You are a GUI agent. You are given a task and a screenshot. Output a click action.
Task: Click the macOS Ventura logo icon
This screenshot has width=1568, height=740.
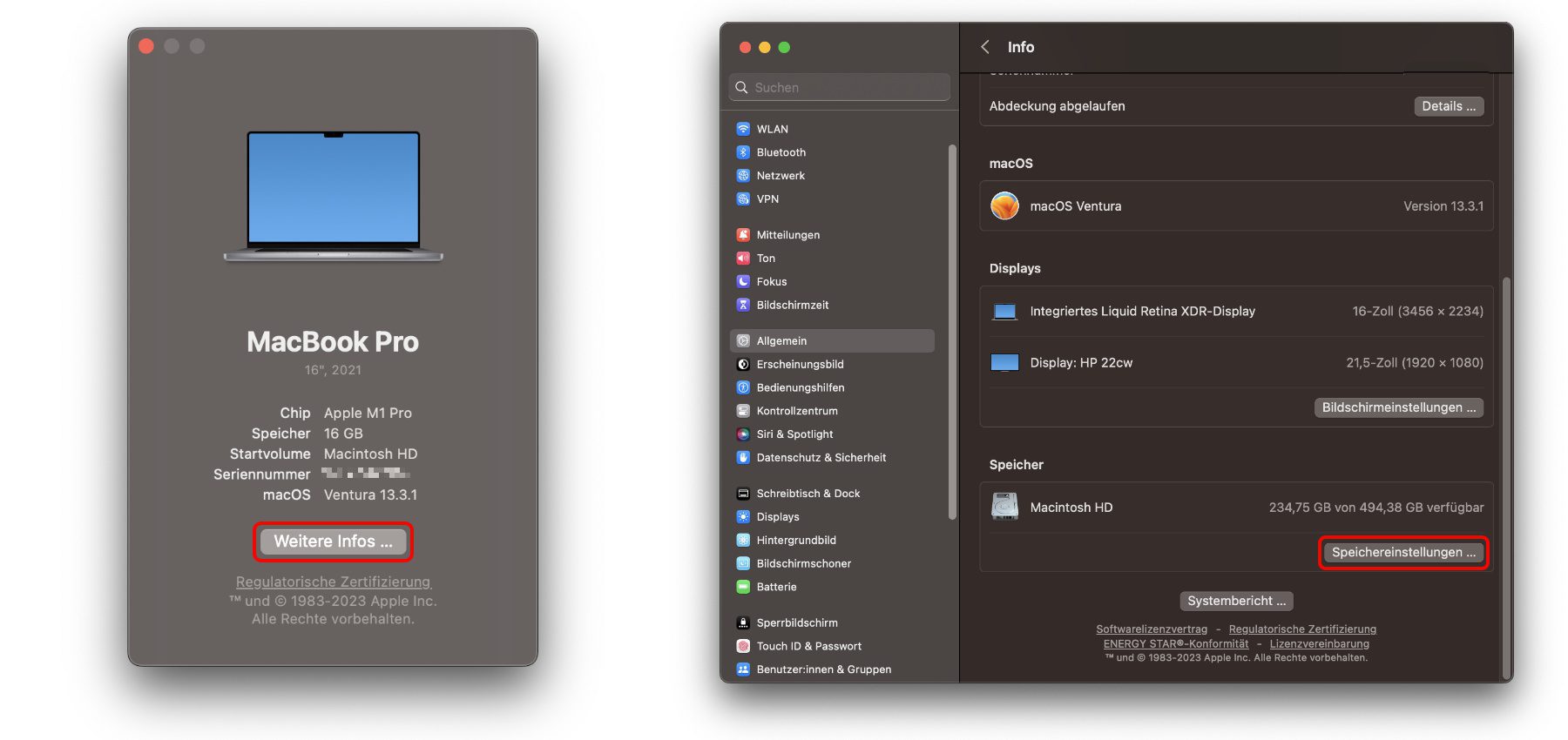[x=1004, y=206]
